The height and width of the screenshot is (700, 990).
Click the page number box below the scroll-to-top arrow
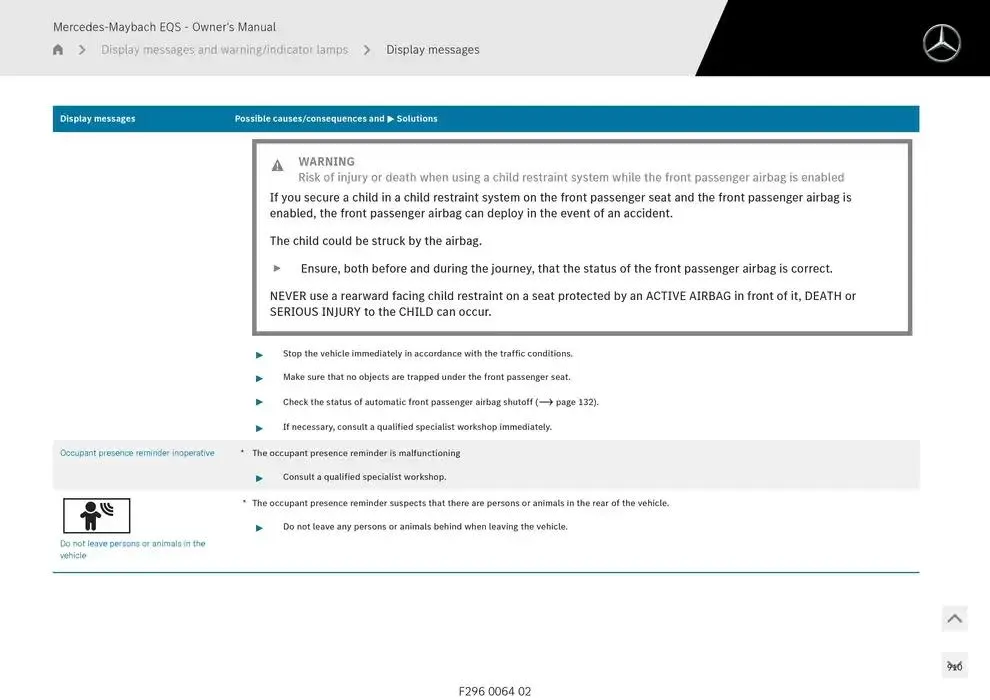pos(954,666)
